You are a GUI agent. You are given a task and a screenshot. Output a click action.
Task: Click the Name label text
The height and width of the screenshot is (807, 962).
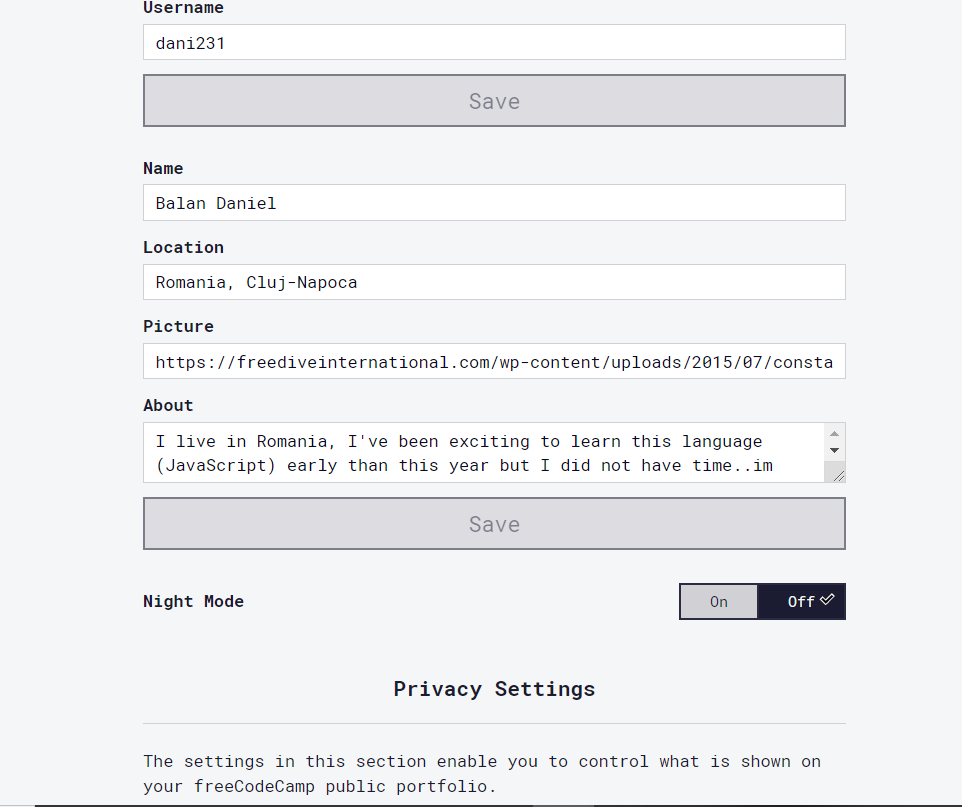point(163,168)
